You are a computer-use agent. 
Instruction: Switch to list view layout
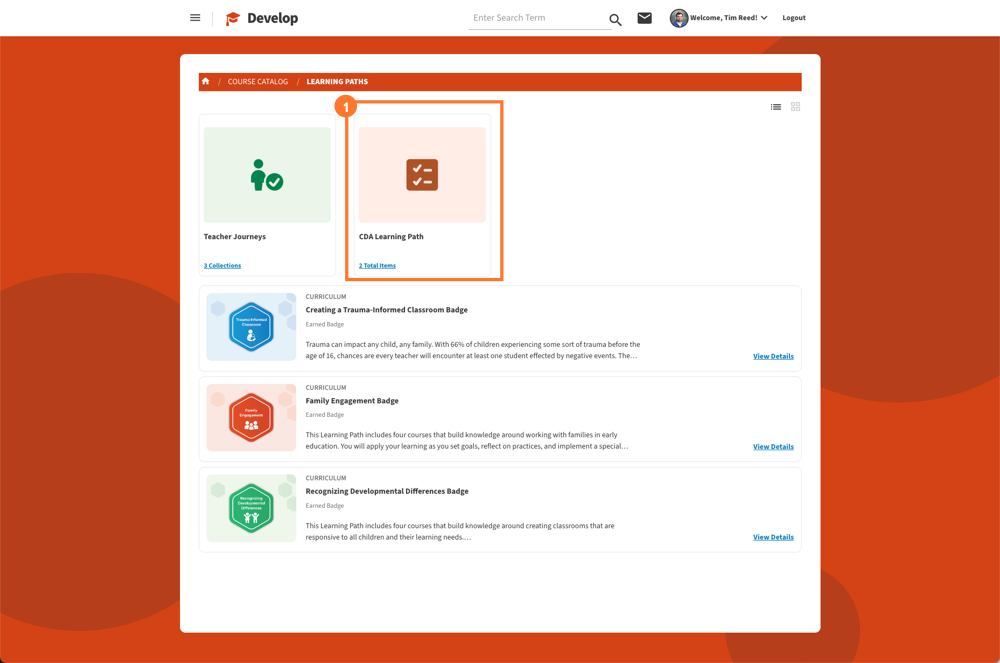click(776, 107)
